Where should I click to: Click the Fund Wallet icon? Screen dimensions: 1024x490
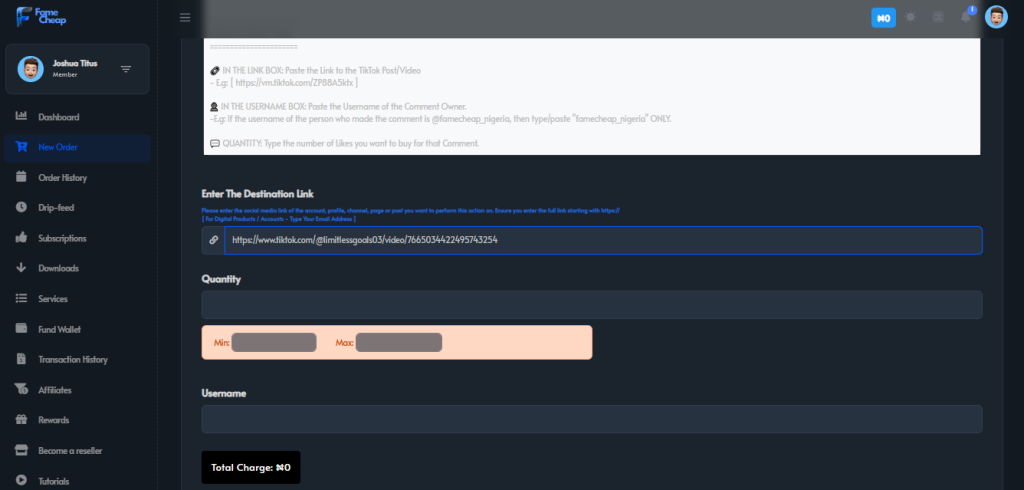tap(22, 329)
